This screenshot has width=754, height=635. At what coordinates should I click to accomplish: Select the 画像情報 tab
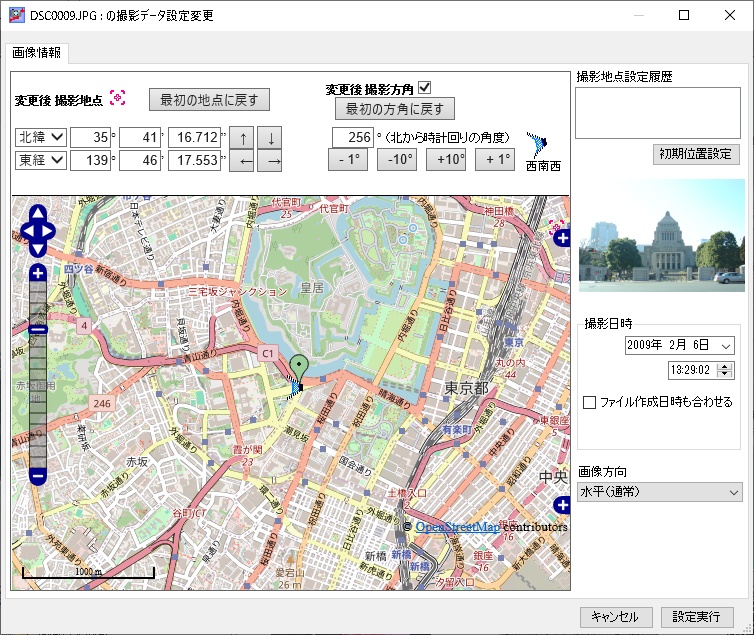pyautogui.click(x=36, y=52)
